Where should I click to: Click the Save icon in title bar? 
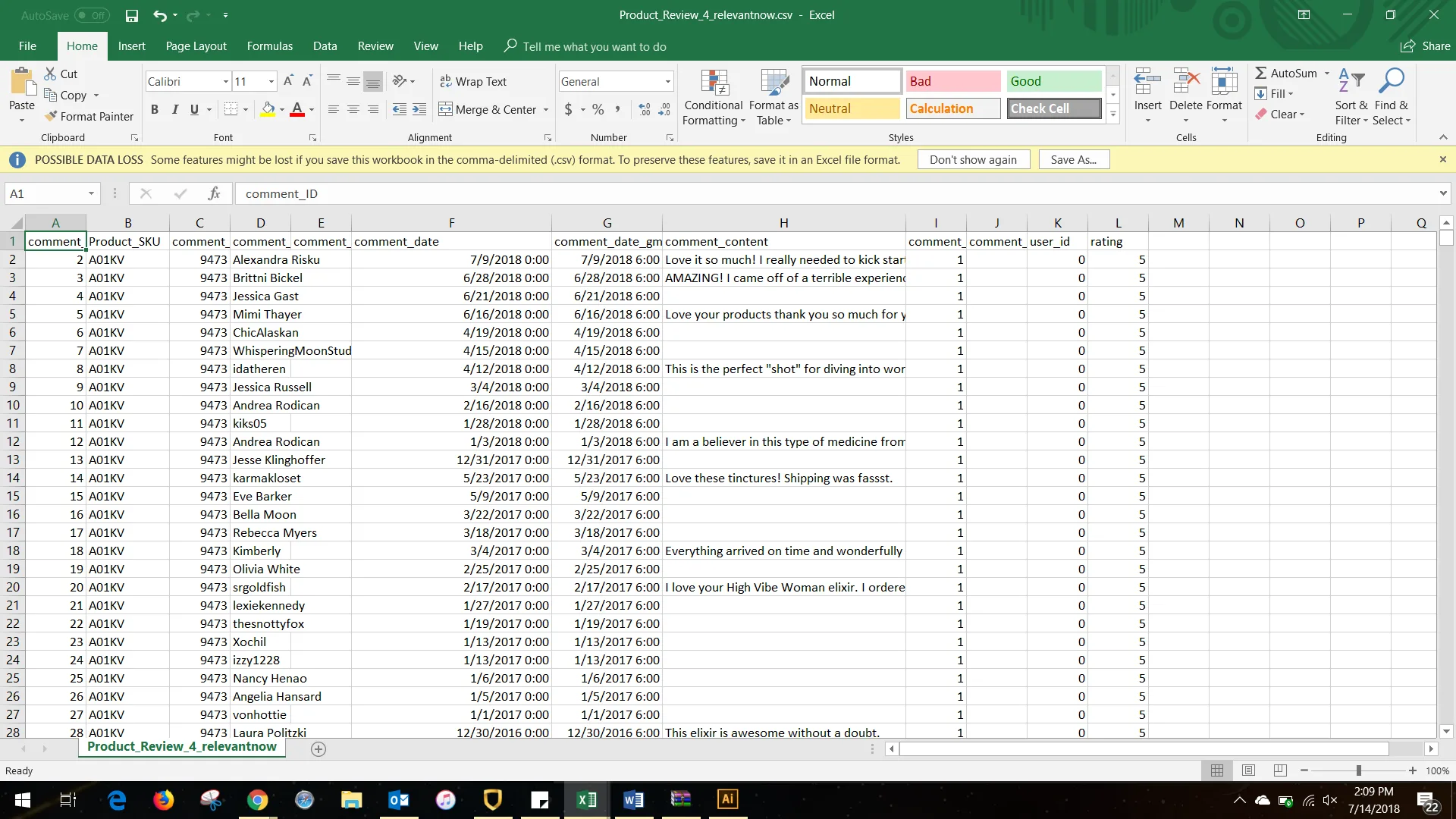[132, 15]
